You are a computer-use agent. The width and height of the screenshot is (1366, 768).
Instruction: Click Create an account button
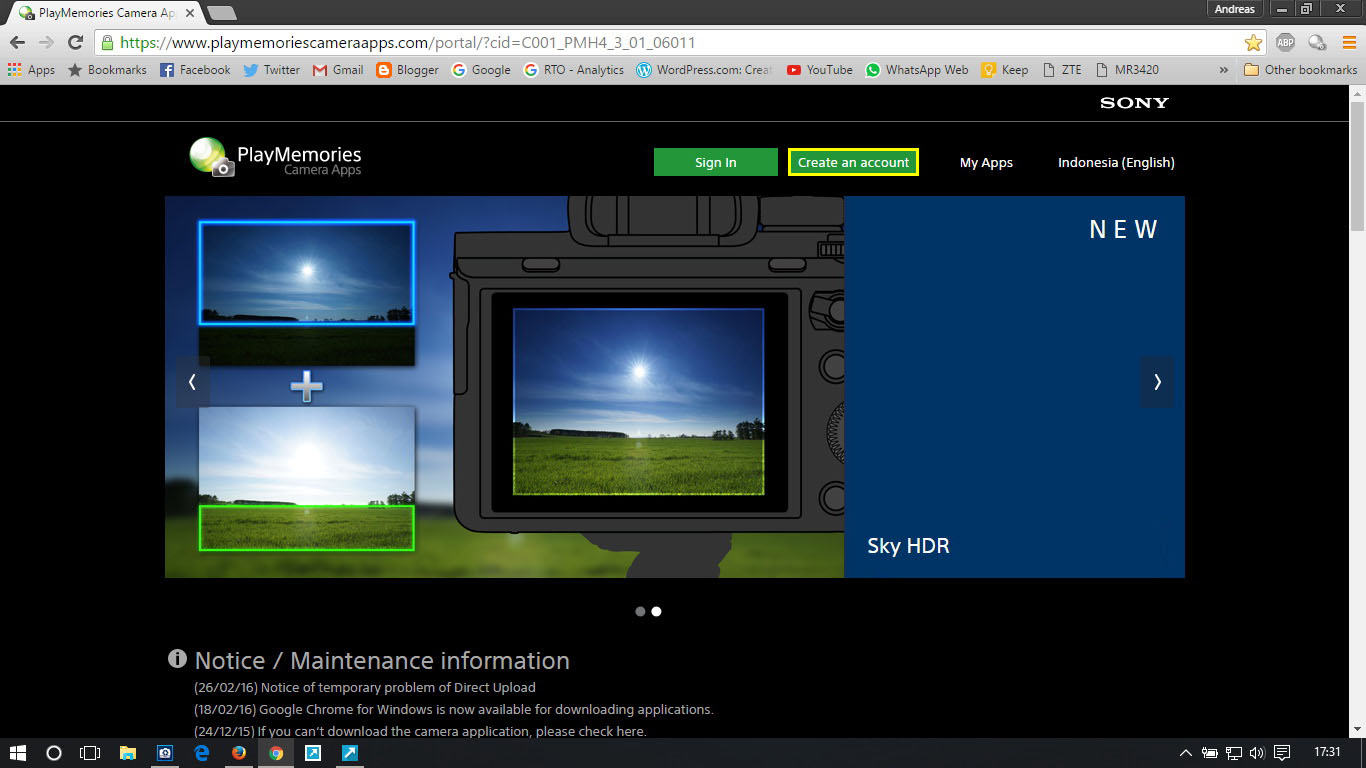[x=853, y=162]
